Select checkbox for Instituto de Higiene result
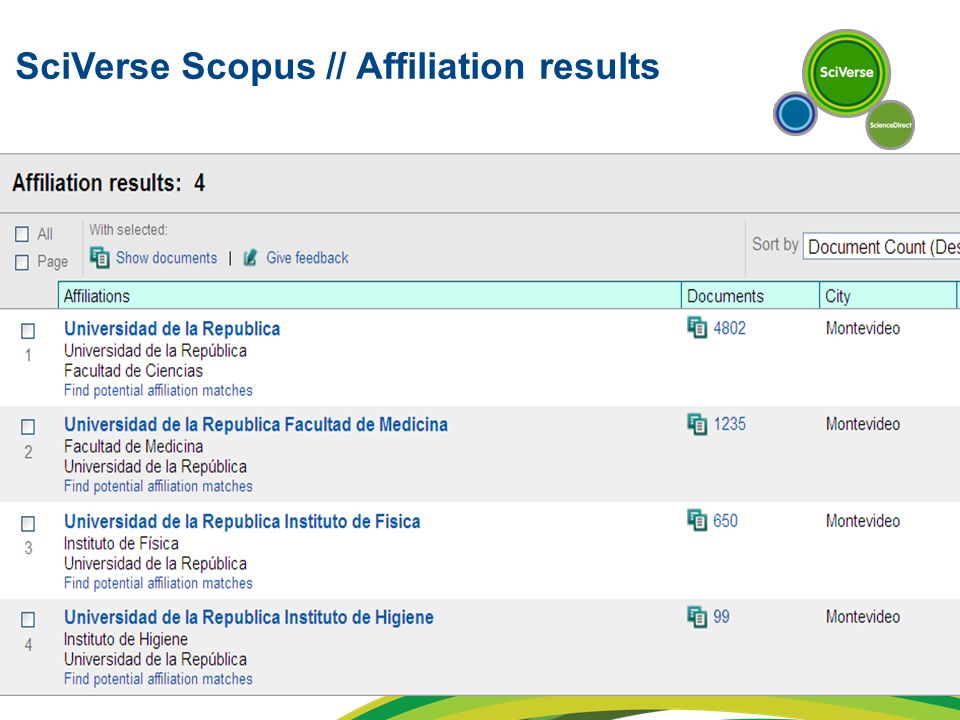Viewport: 960px width, 720px height. 28,620
